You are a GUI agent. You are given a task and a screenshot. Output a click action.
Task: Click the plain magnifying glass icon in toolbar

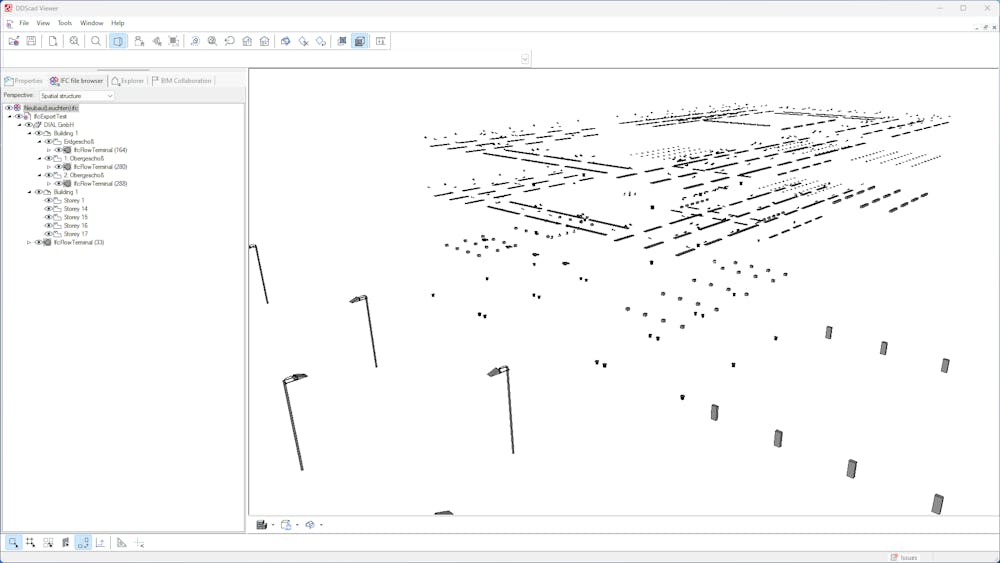point(96,41)
